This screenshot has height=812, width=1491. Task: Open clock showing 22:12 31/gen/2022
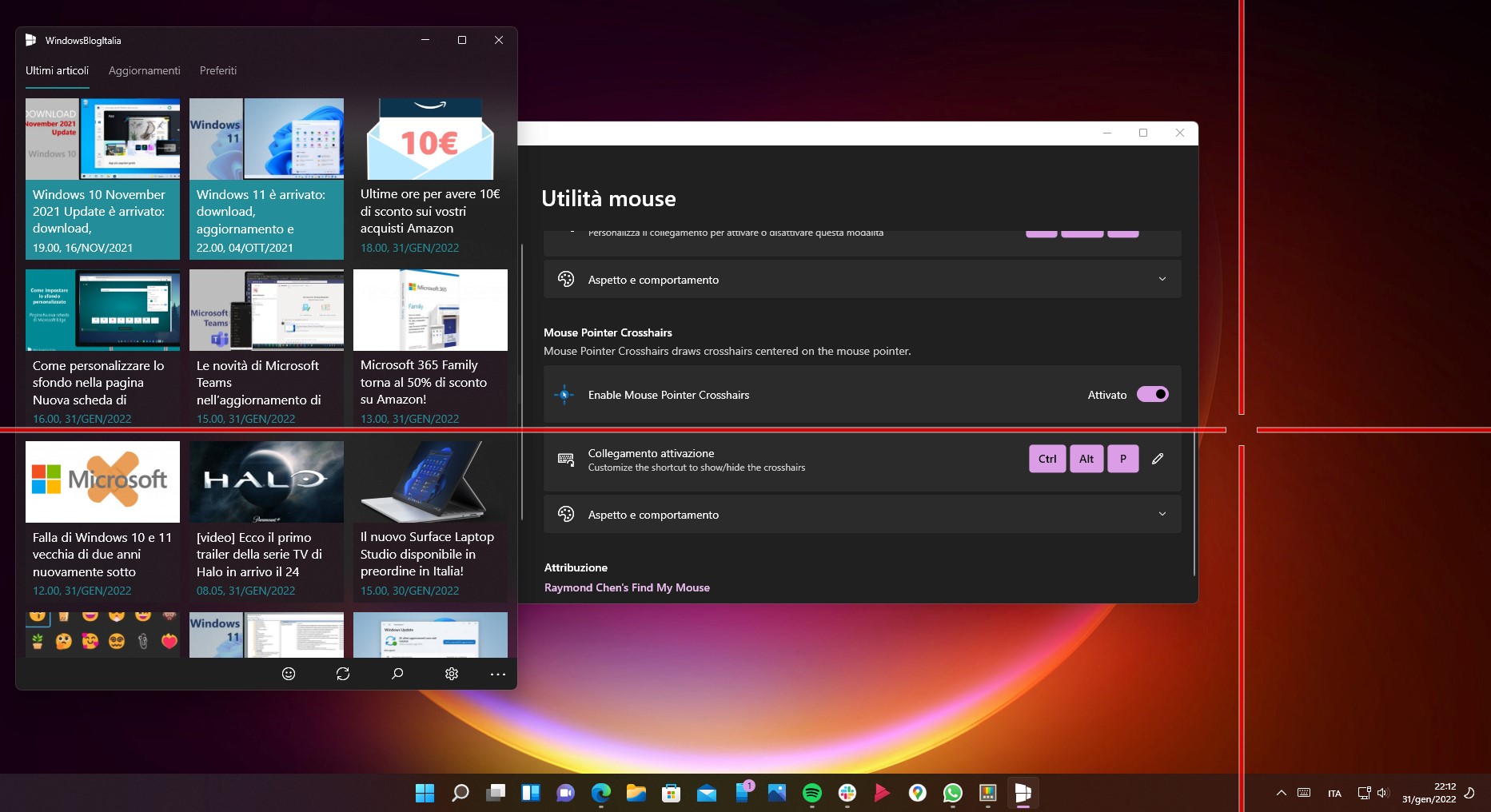pos(1429,793)
